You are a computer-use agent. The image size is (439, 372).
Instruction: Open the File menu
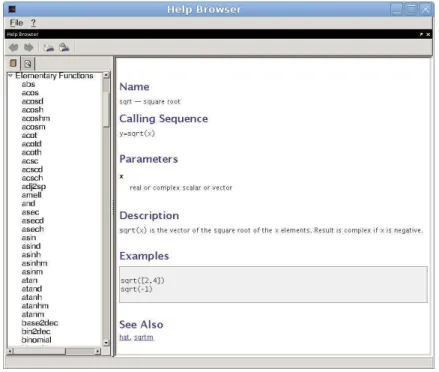coord(16,23)
